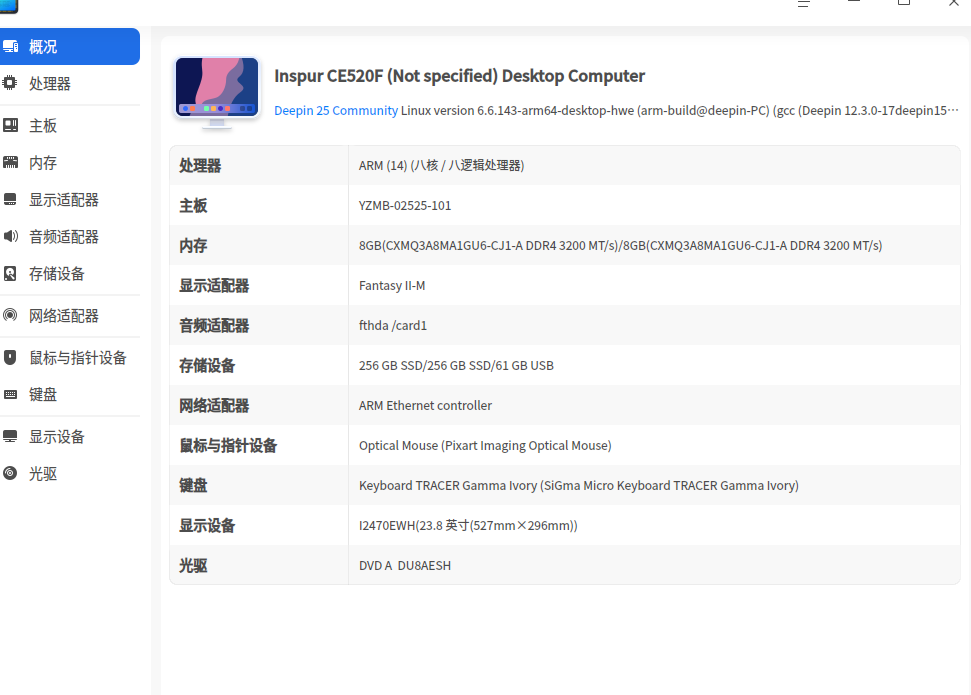Click the 键盘 row label in the table
This screenshot has width=971, height=695.
point(193,486)
